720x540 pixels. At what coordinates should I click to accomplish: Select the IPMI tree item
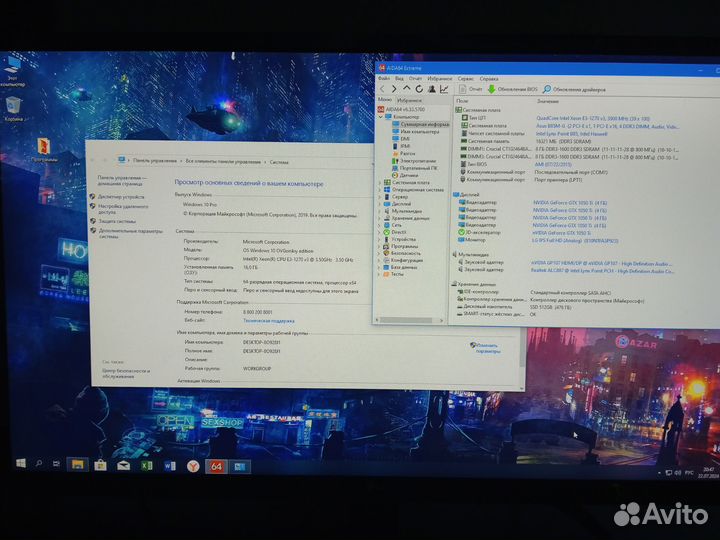coord(401,146)
